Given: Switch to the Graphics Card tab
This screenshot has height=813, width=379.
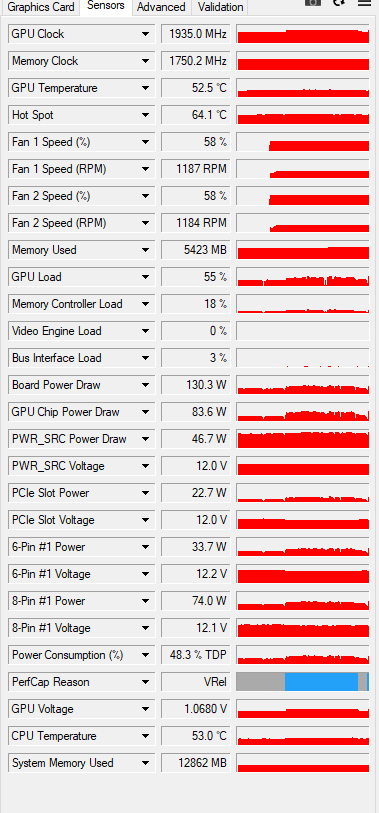Looking at the screenshot, I should pyautogui.click(x=41, y=7).
